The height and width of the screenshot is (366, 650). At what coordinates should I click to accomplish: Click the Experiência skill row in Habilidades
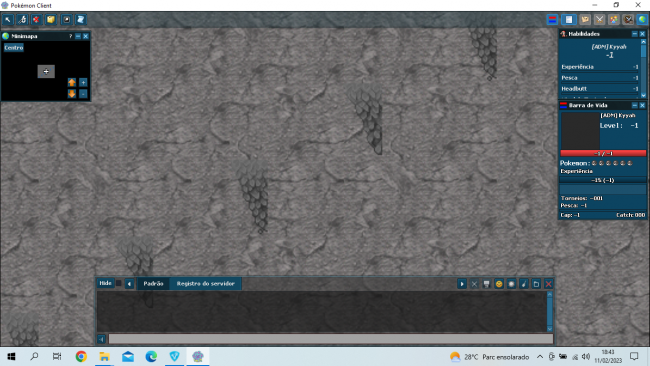click(599, 67)
